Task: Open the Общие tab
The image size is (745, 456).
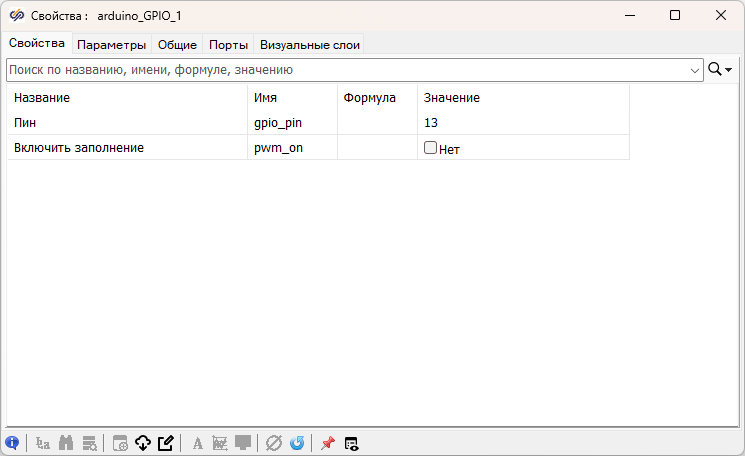Action: coord(177,44)
